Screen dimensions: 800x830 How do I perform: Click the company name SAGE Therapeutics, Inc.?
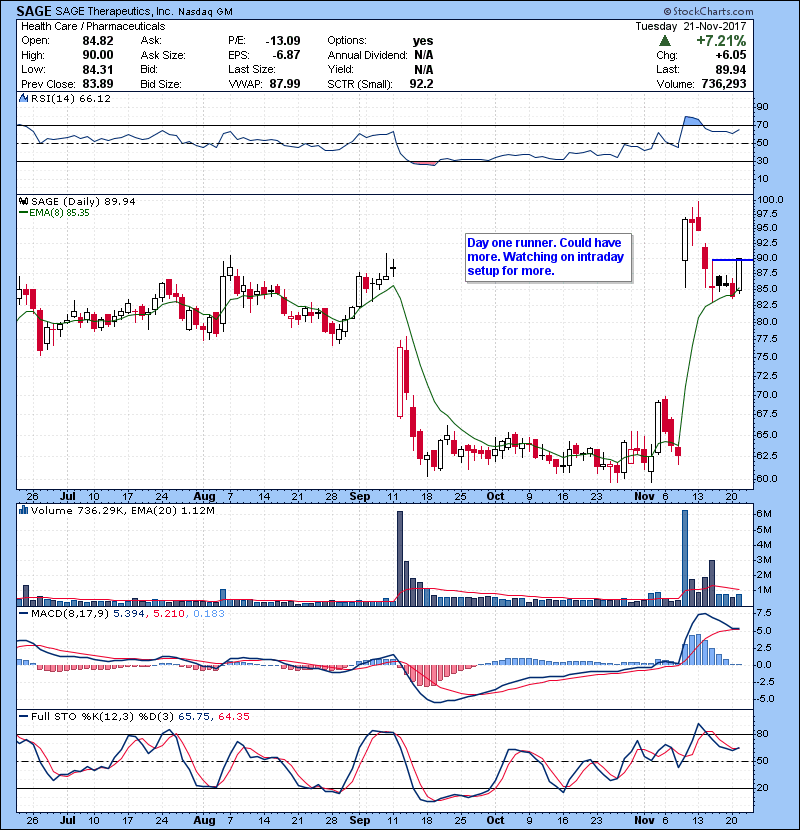point(114,12)
